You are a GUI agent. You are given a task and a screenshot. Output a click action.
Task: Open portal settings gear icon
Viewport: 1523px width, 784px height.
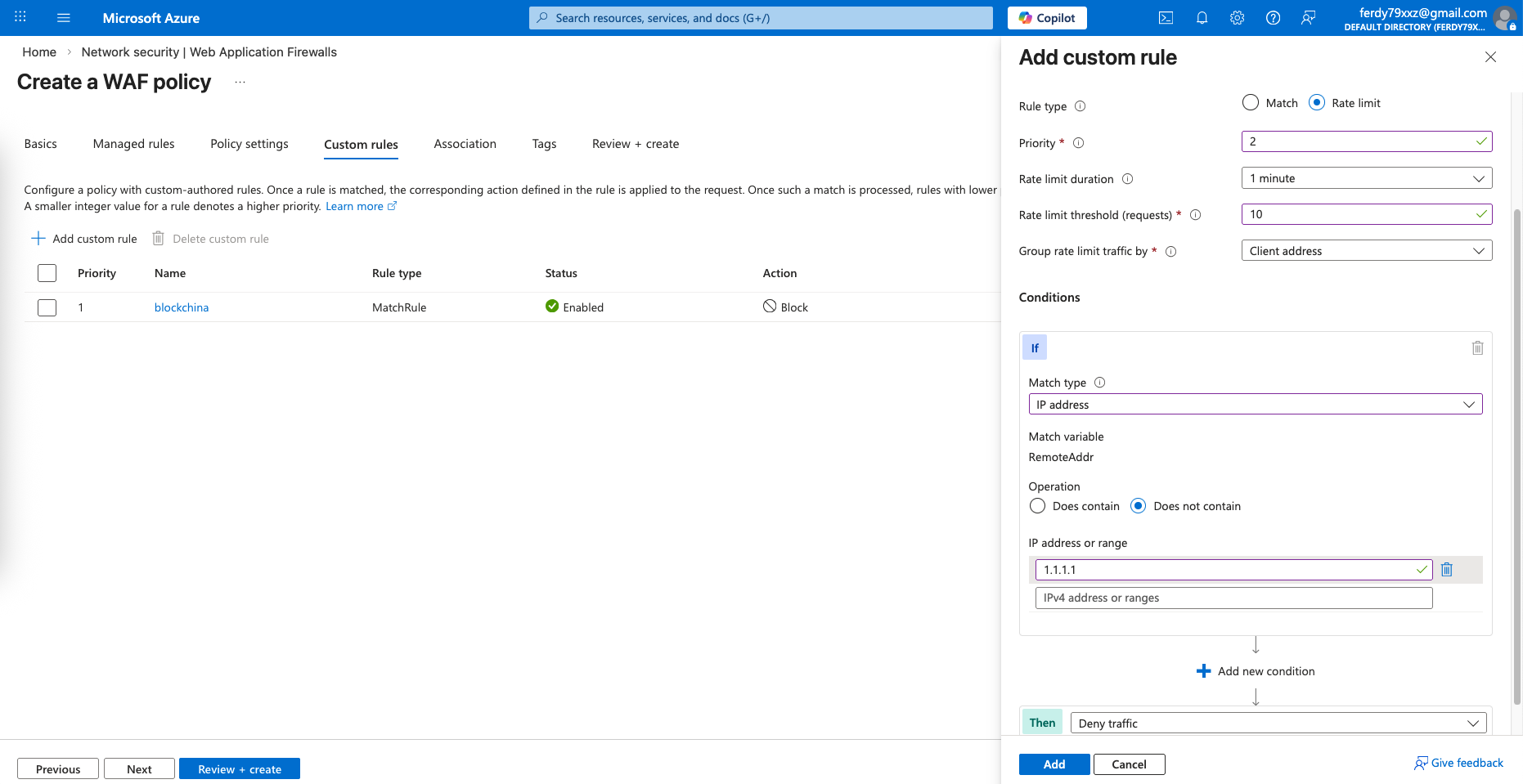[1237, 18]
